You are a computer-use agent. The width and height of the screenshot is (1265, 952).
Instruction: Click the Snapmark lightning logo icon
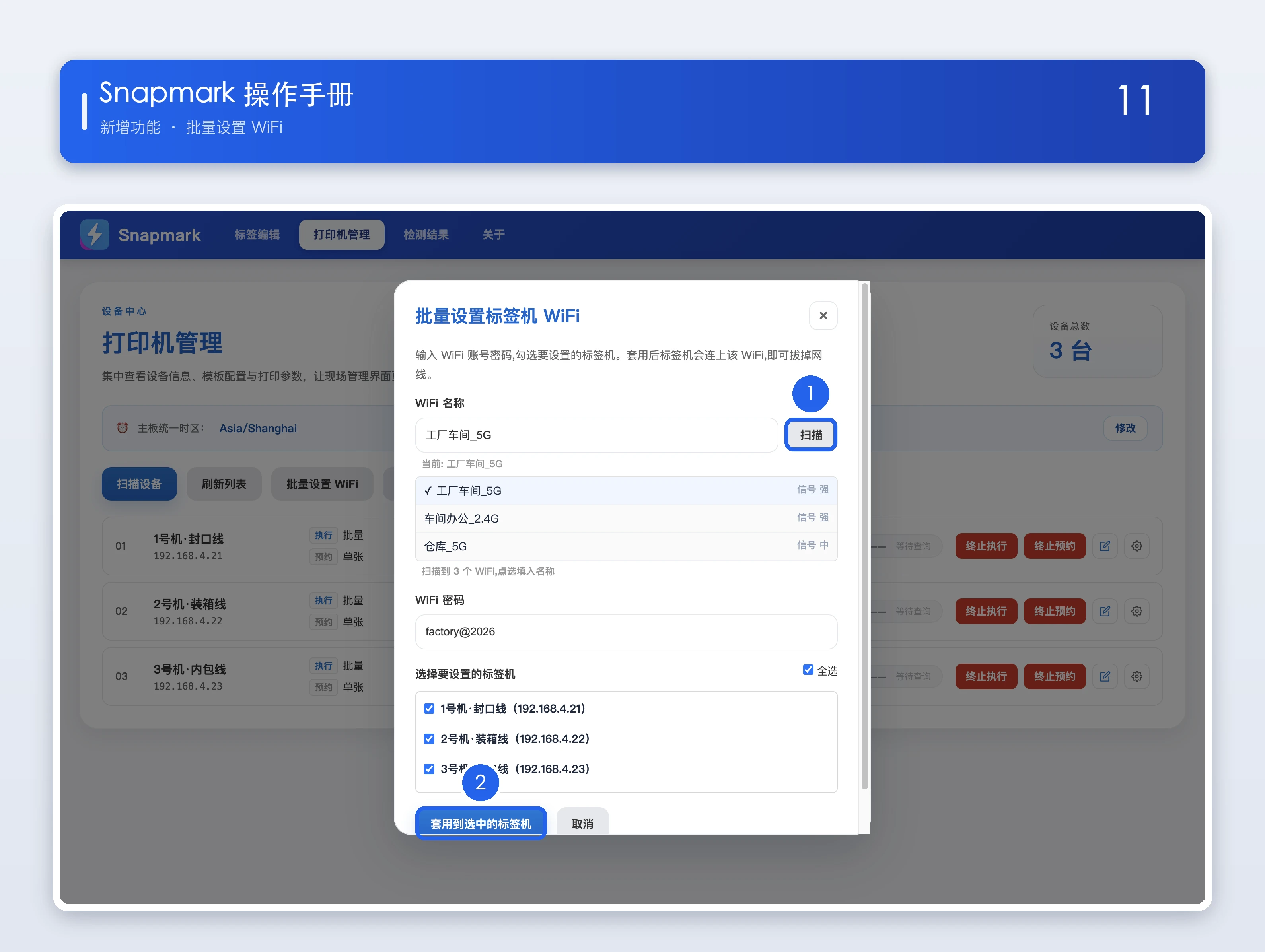click(94, 235)
